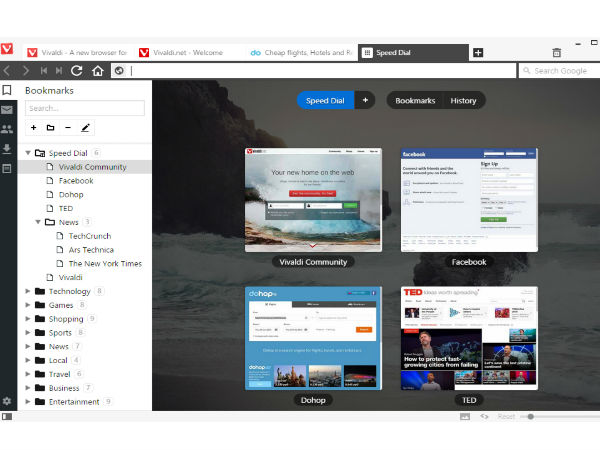This screenshot has width=600, height=450.
Task: Expand the Business folder
Action: point(28,388)
